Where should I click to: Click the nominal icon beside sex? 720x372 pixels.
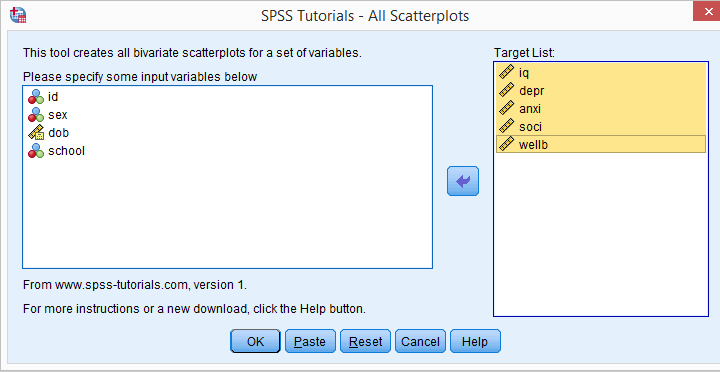tap(35, 115)
